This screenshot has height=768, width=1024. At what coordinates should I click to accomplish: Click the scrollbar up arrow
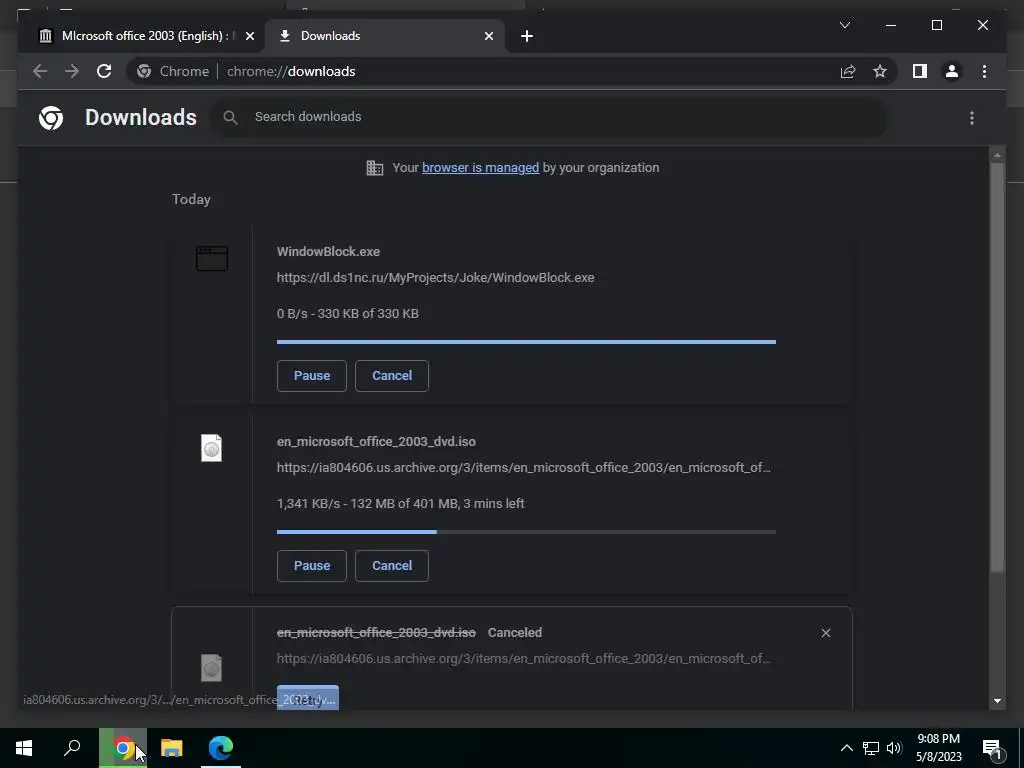tap(997, 155)
